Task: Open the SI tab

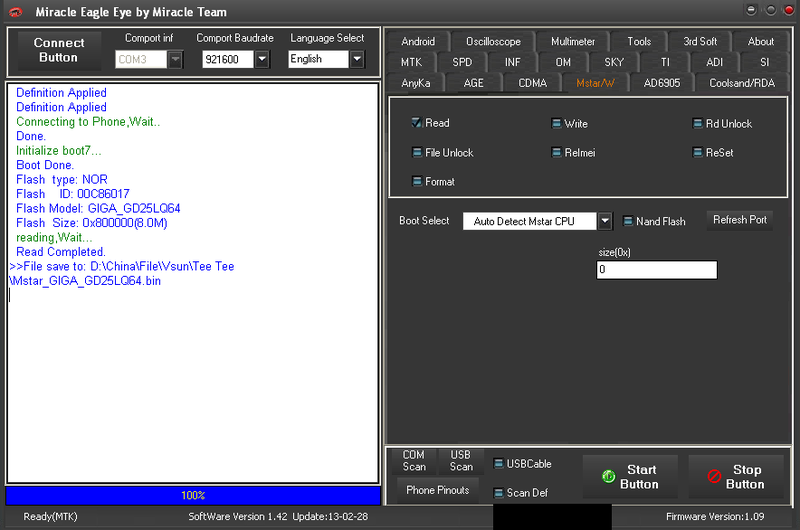Action: tap(764, 62)
